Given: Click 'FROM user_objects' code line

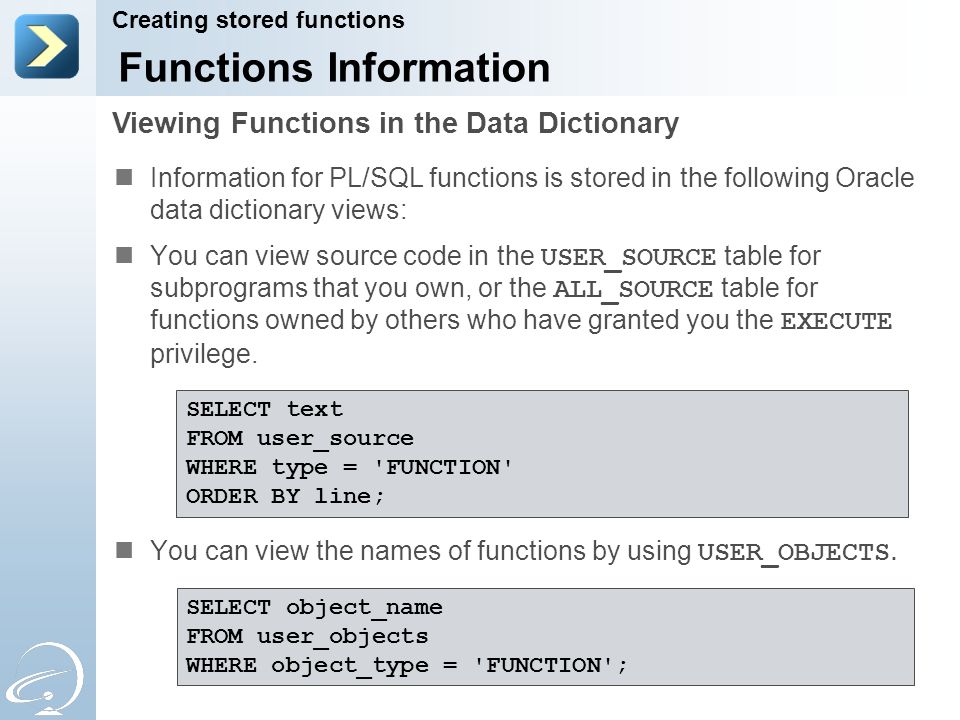Looking at the screenshot, I should click(x=307, y=636).
